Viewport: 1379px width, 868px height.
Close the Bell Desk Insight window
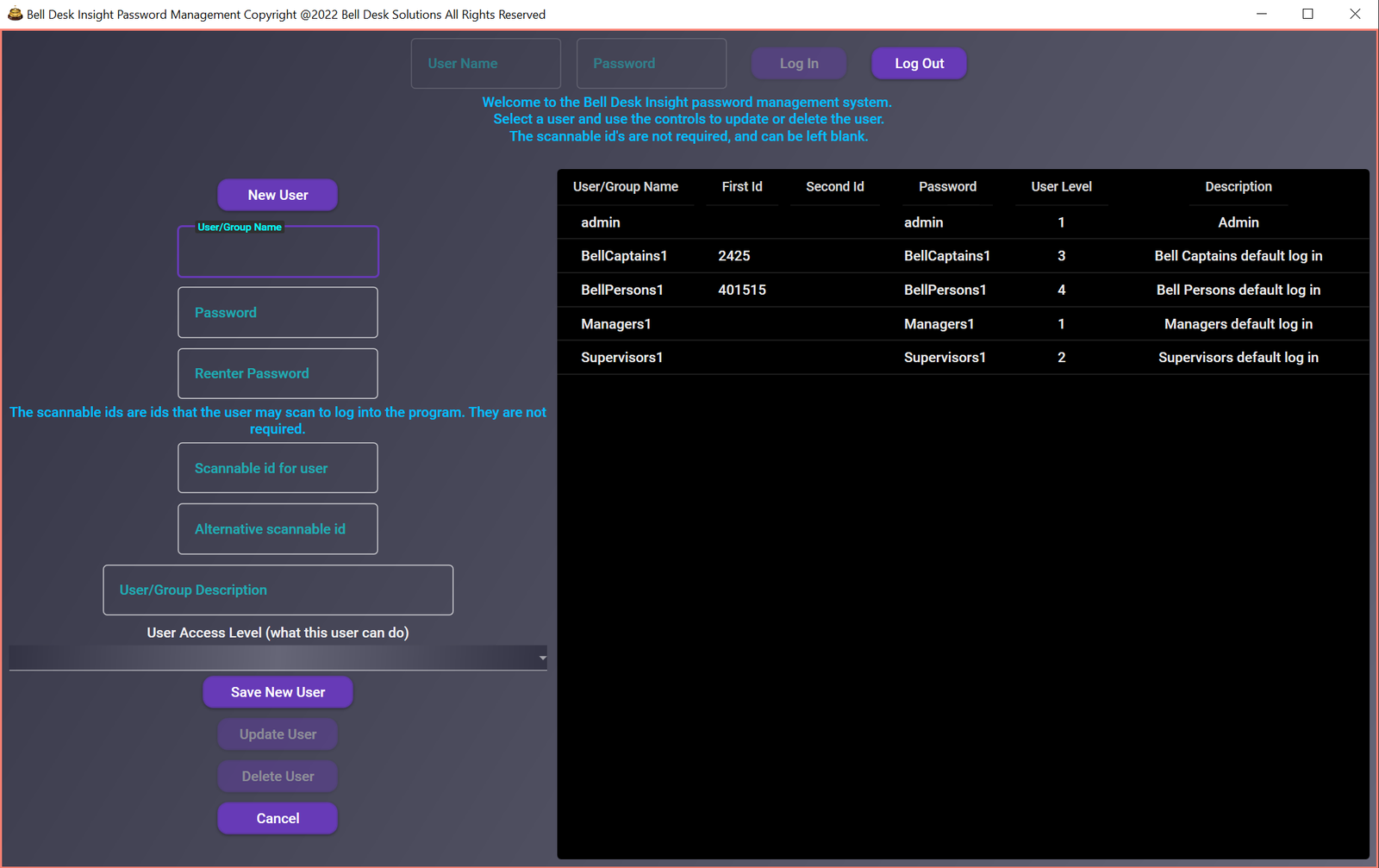pos(1355,14)
